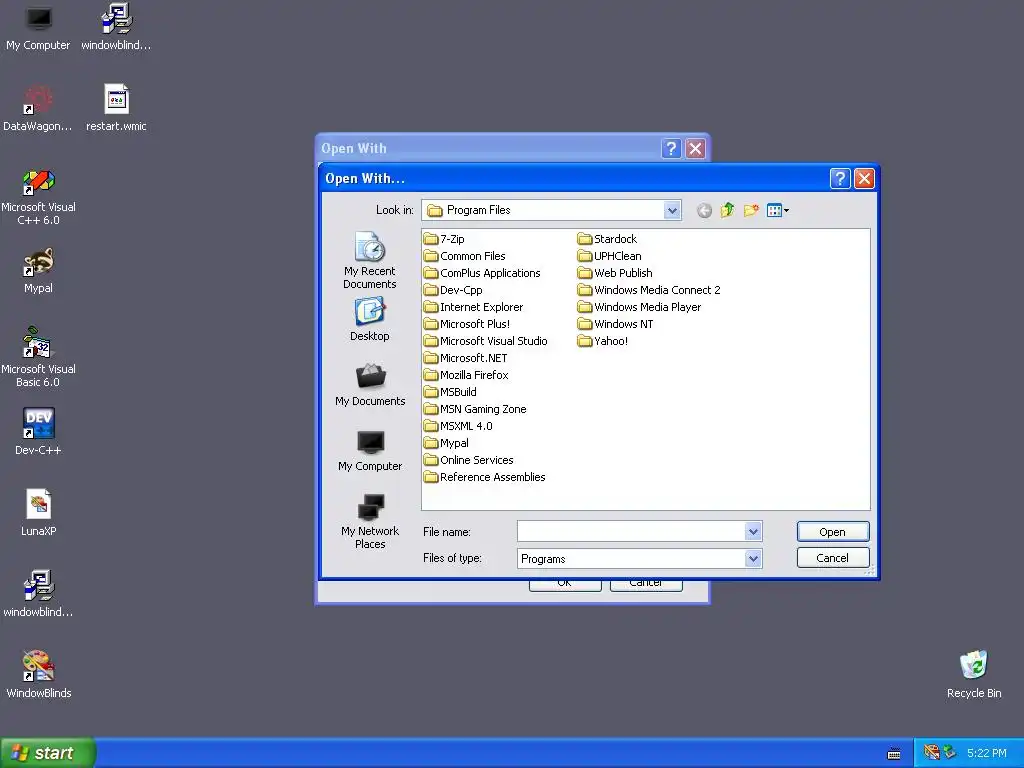The height and width of the screenshot is (768, 1024).
Task: Expand the Files of type dropdown
Action: tap(753, 558)
